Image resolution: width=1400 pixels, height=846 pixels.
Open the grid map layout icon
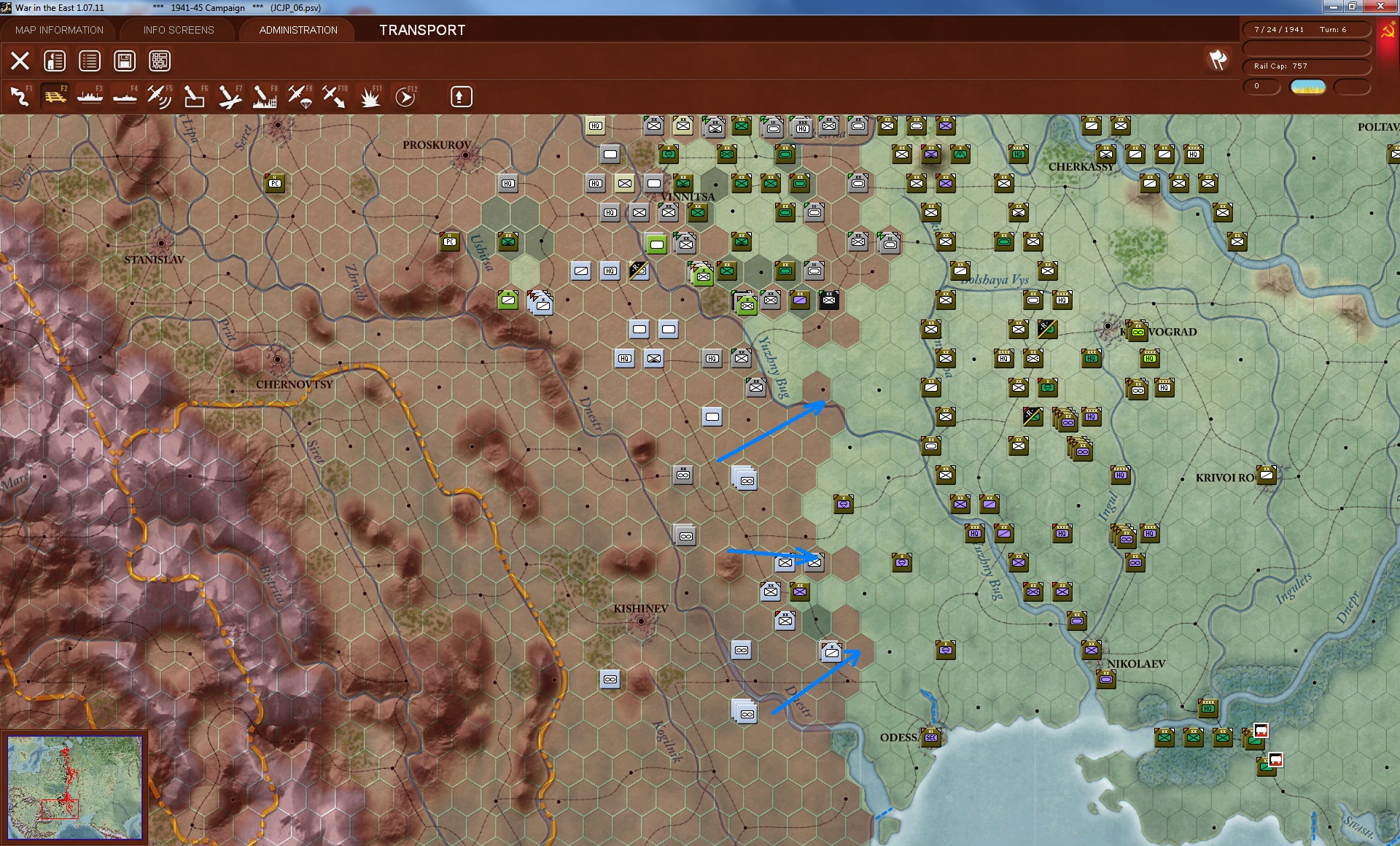click(x=160, y=61)
